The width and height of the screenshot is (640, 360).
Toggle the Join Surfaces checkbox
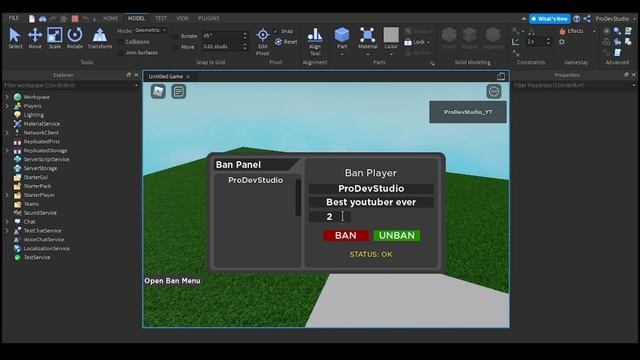coord(120,53)
